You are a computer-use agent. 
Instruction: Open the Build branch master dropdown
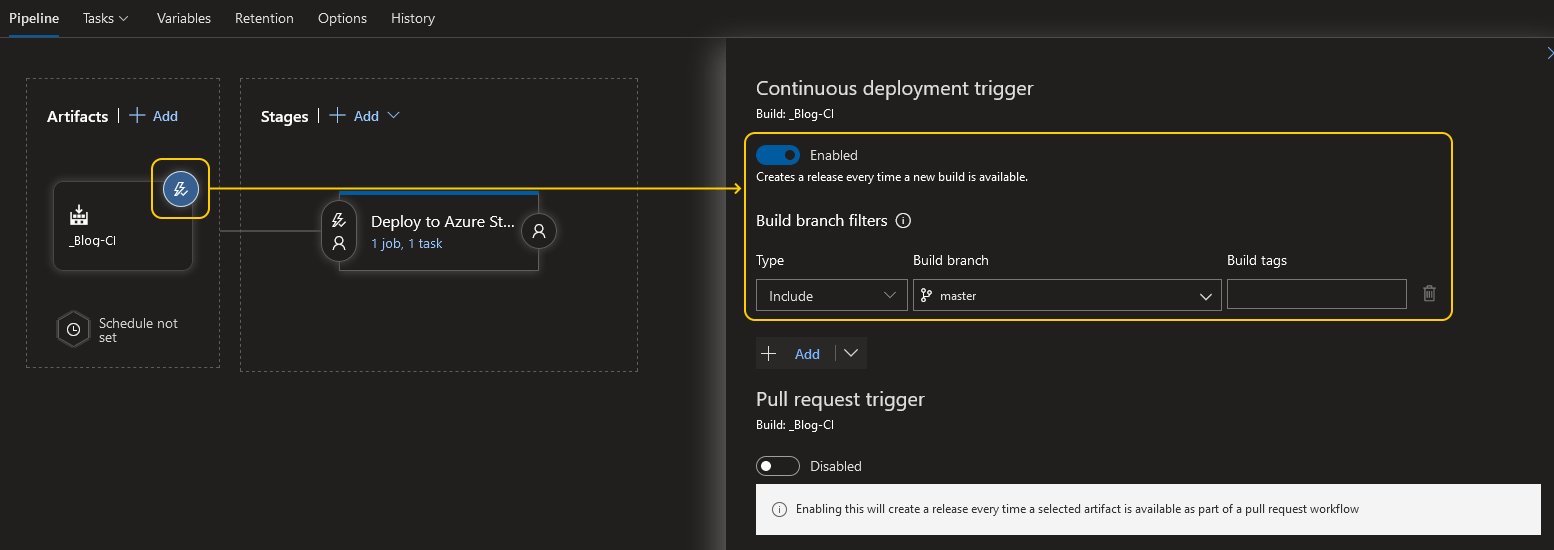(1067, 295)
